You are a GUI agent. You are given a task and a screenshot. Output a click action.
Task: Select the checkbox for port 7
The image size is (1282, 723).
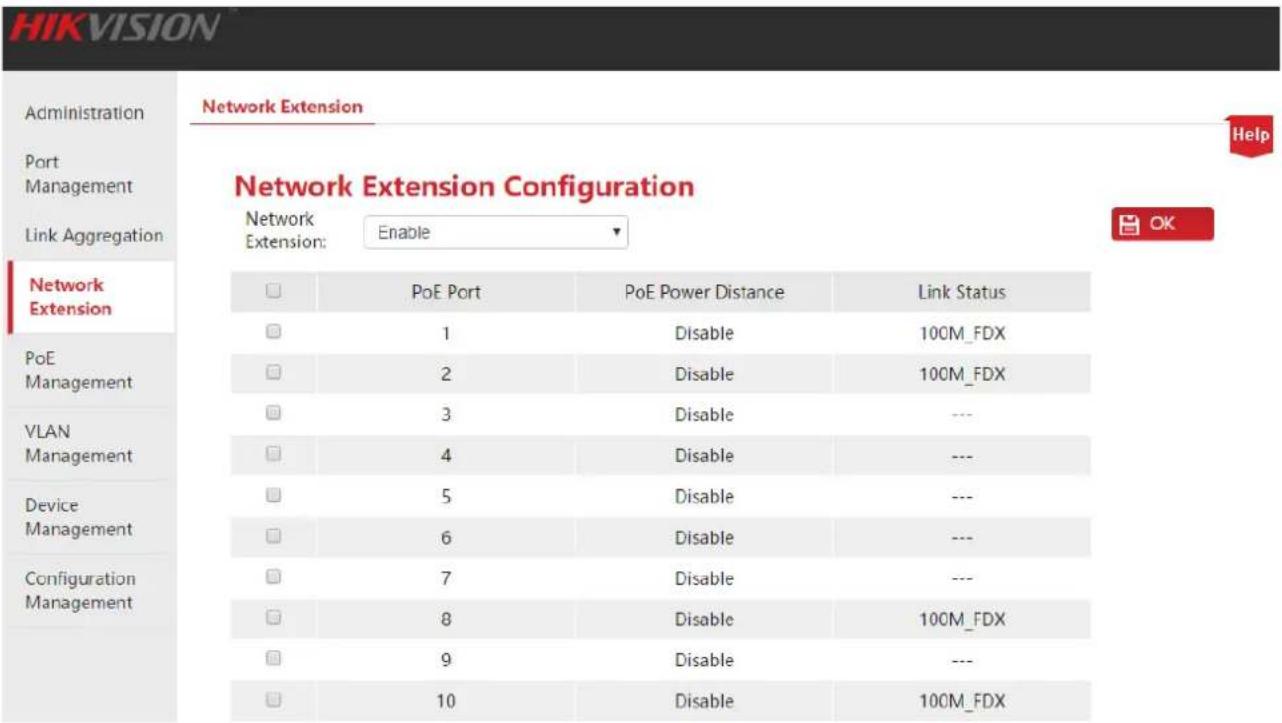273,577
